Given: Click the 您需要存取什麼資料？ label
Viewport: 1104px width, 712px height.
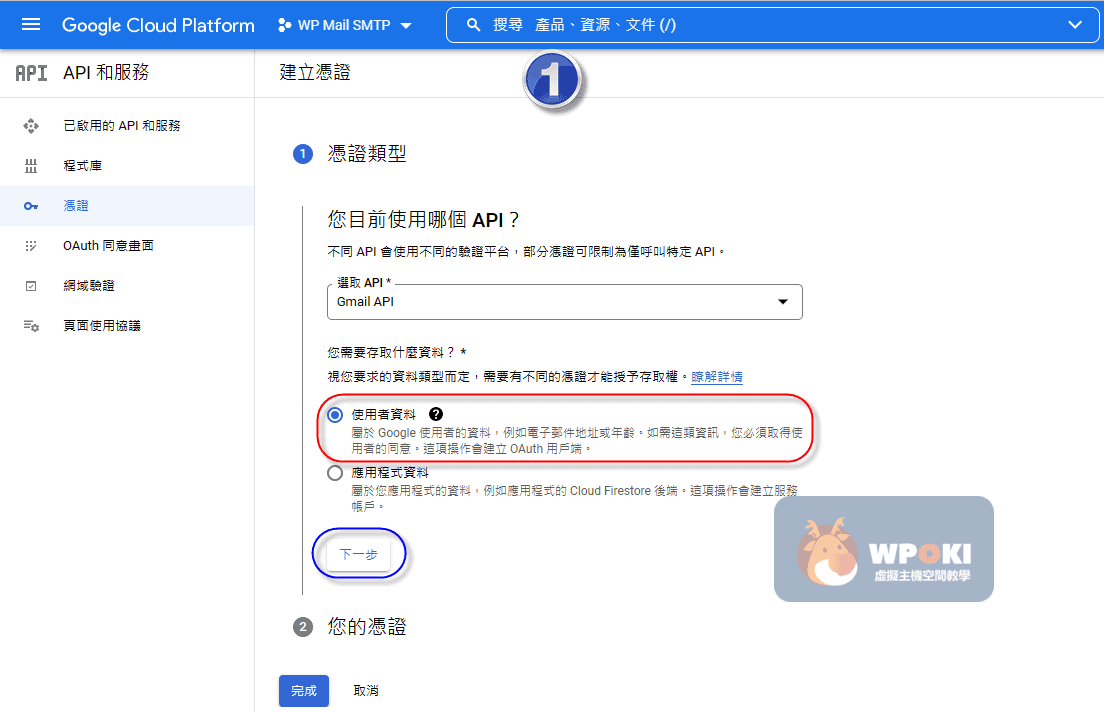Looking at the screenshot, I should [397, 352].
